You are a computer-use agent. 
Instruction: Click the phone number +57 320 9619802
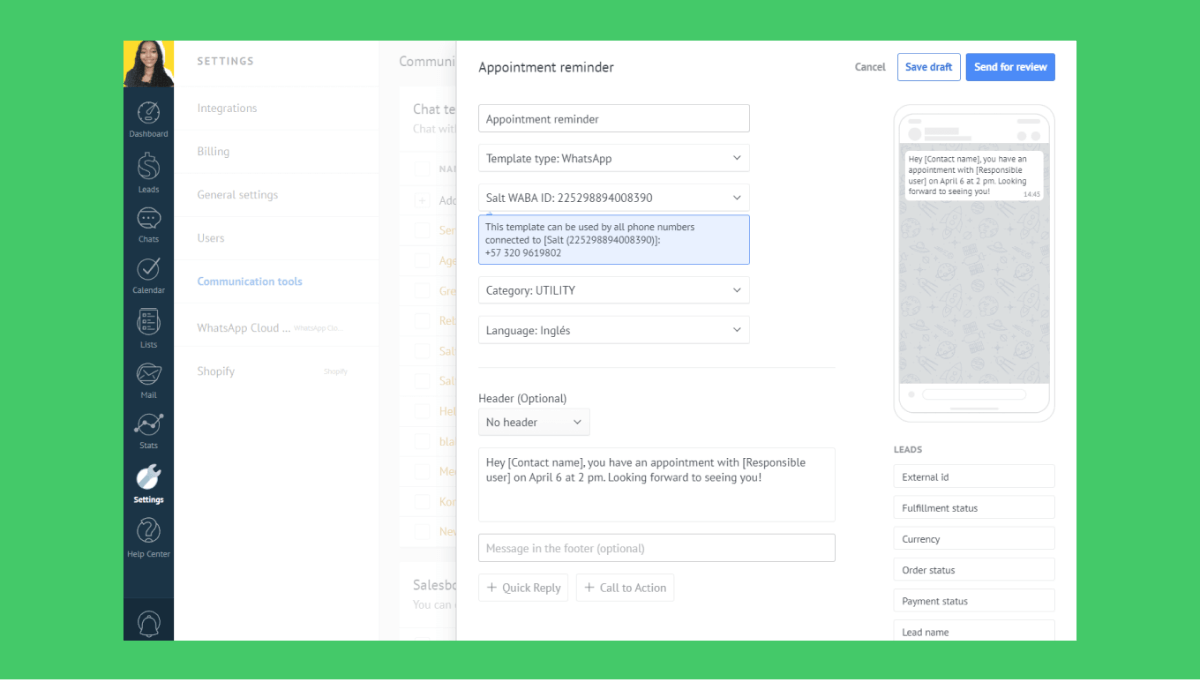(x=523, y=253)
